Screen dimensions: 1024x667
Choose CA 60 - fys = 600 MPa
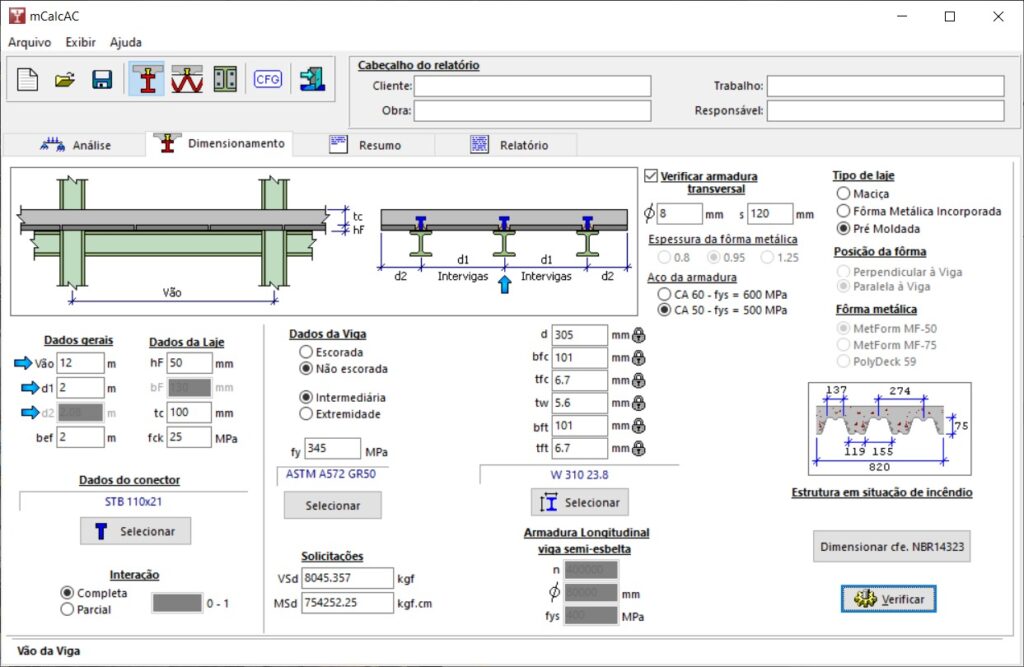pyautogui.click(x=664, y=295)
